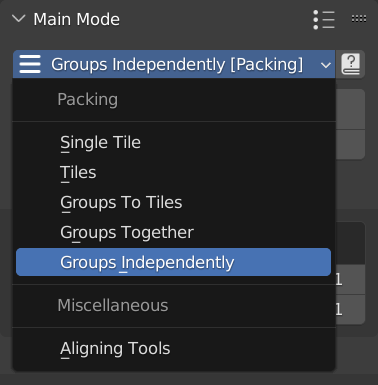
Task: Click the Groups Independently [Packing] selector text
Action: pos(177,64)
